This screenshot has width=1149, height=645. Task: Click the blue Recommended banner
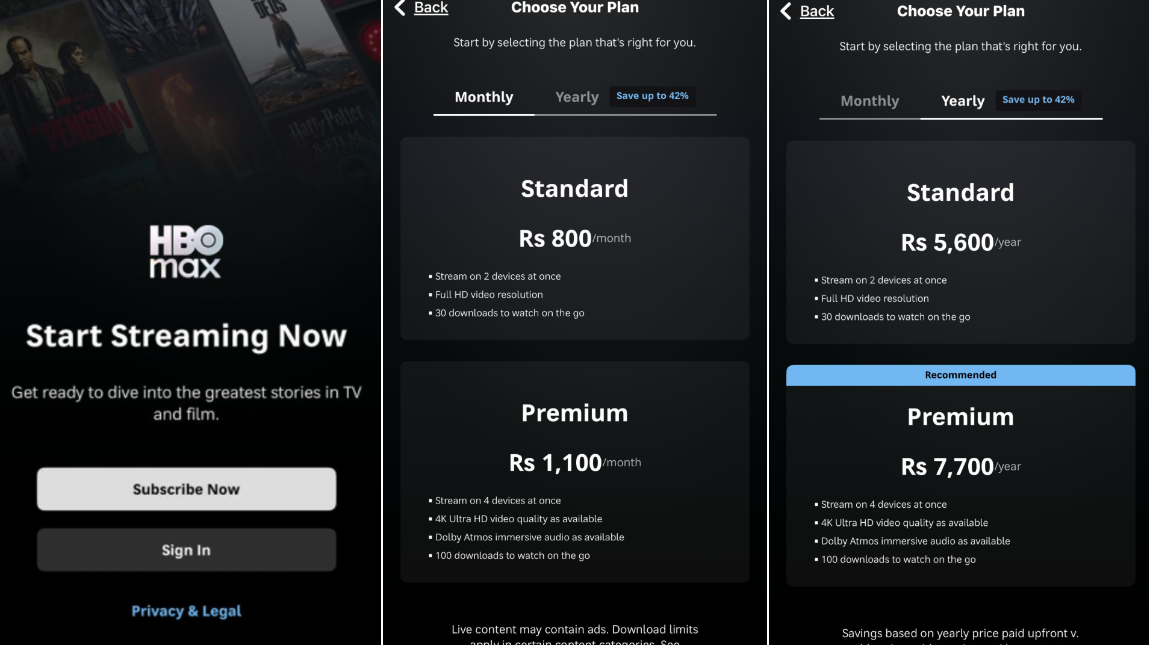pos(960,375)
